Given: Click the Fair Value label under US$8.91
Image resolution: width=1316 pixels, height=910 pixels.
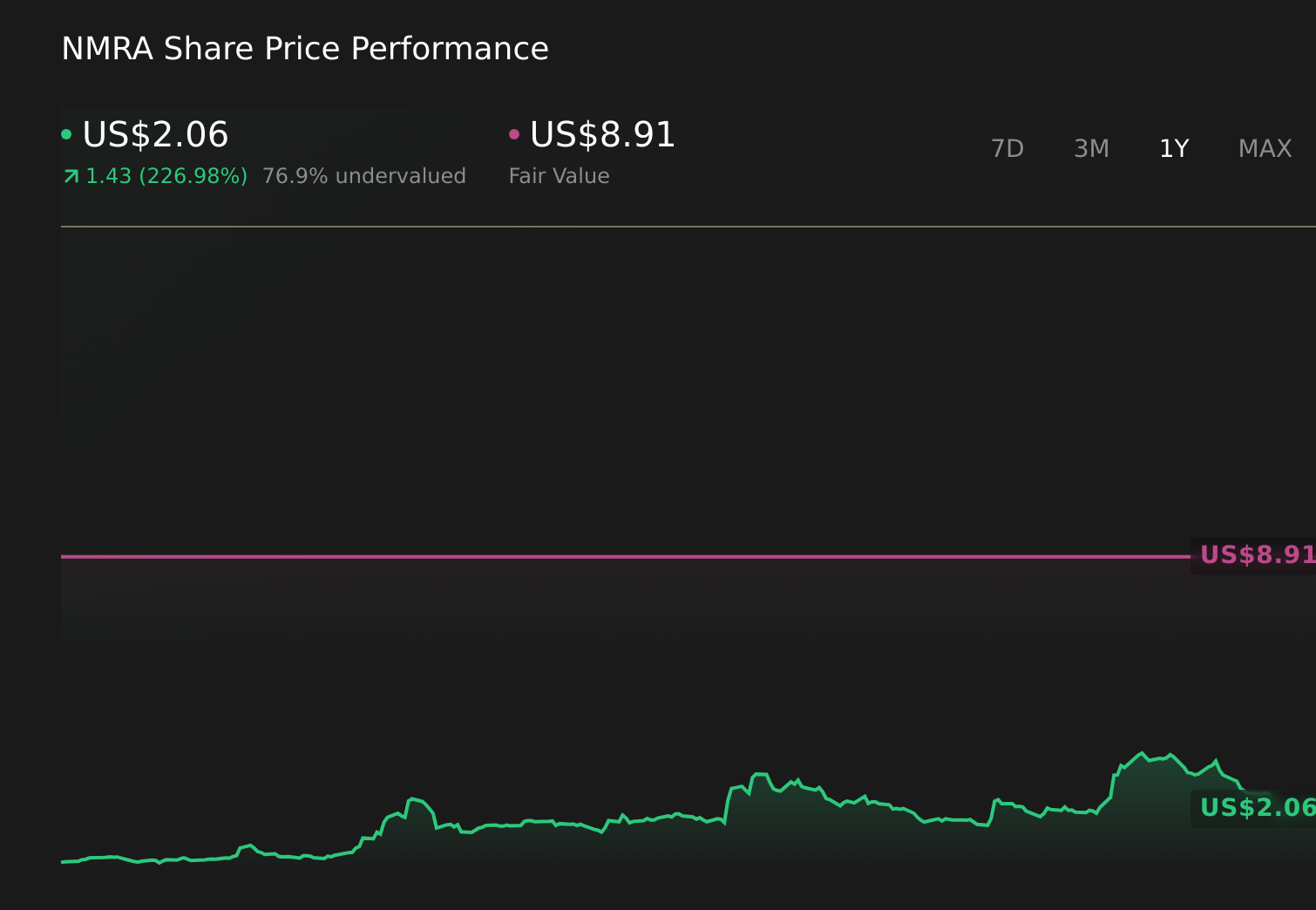Looking at the screenshot, I should tap(559, 175).
